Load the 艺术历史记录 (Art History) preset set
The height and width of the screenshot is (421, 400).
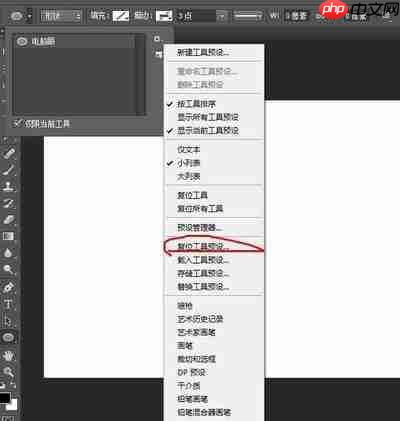214,319
